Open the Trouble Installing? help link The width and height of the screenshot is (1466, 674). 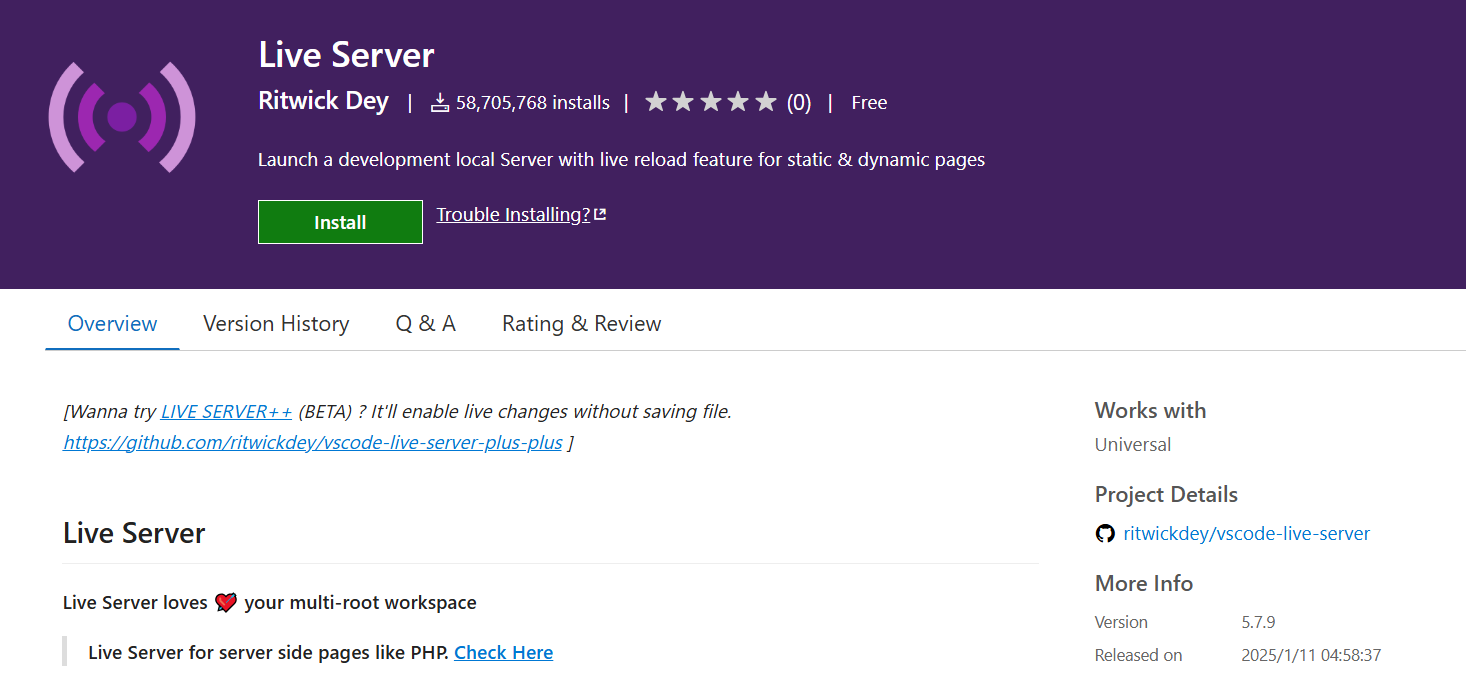[x=513, y=214]
